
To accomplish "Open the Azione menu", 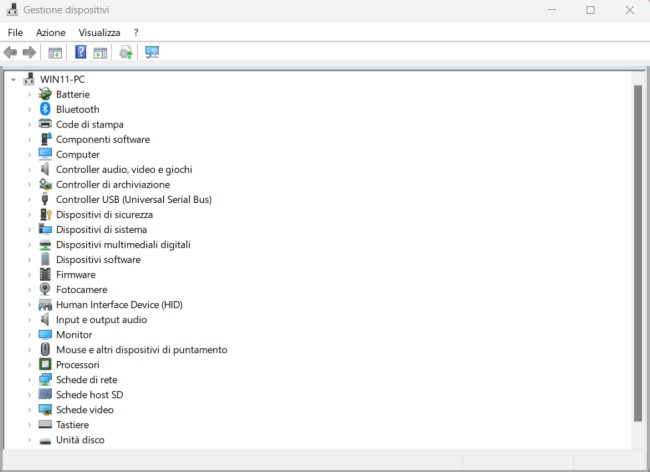I will 50,32.
